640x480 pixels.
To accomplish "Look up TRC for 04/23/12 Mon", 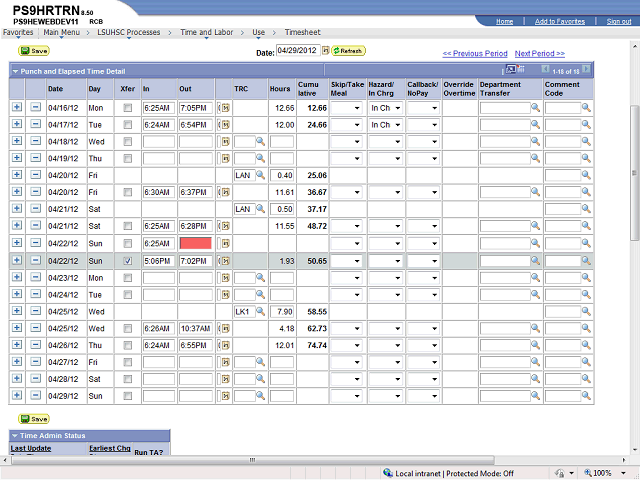I will [260, 278].
